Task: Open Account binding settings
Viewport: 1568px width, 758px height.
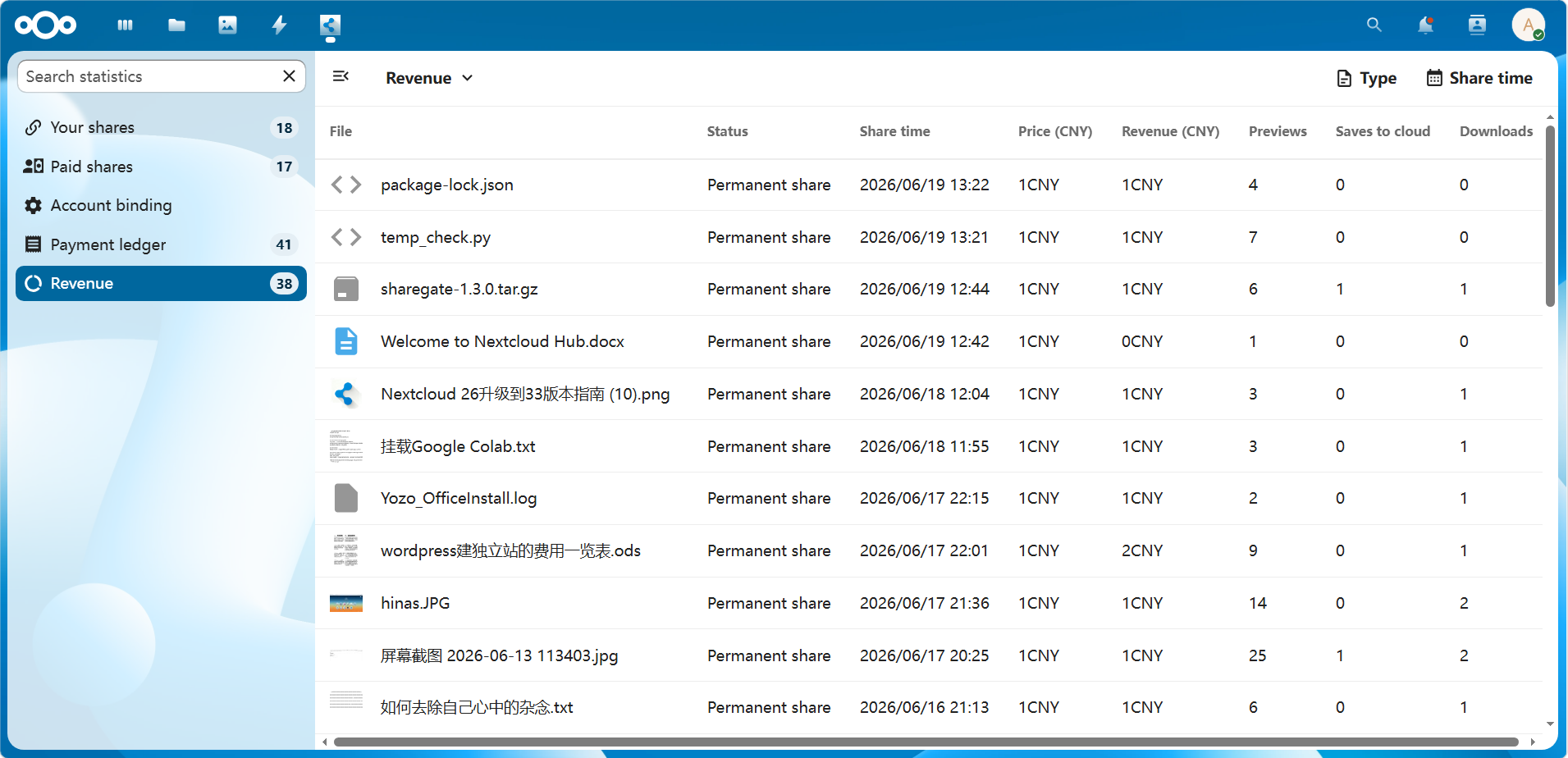Action: click(x=161, y=205)
